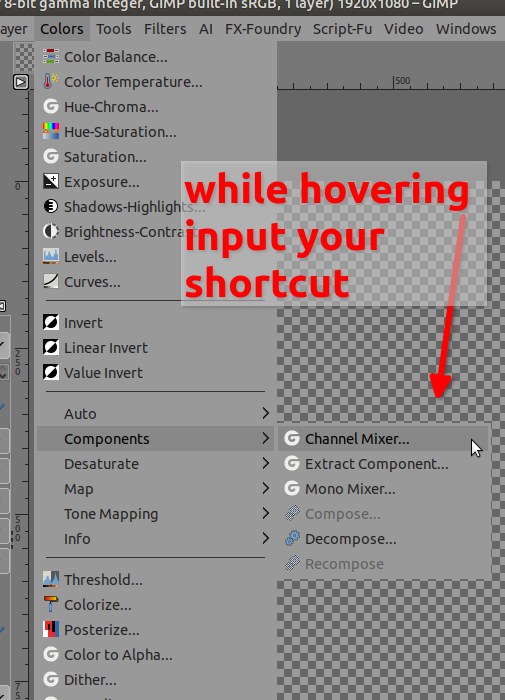The height and width of the screenshot is (700, 505).
Task: Click the Linear Invert icon
Action: 51,347
